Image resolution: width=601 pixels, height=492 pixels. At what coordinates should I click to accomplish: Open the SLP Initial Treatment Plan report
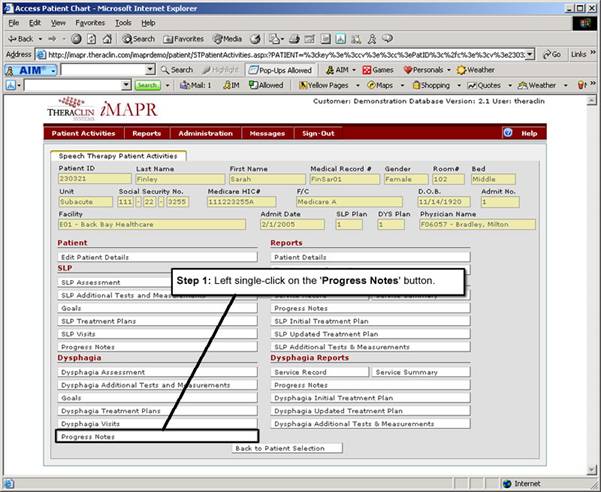click(370, 321)
